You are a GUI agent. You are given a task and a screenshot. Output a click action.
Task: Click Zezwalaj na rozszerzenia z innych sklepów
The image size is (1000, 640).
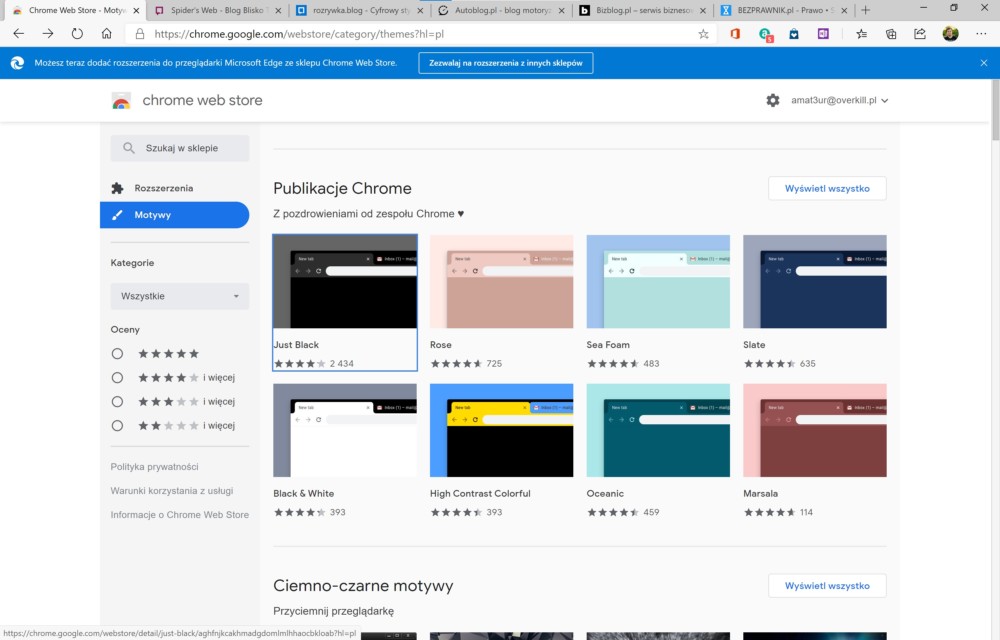pos(506,62)
